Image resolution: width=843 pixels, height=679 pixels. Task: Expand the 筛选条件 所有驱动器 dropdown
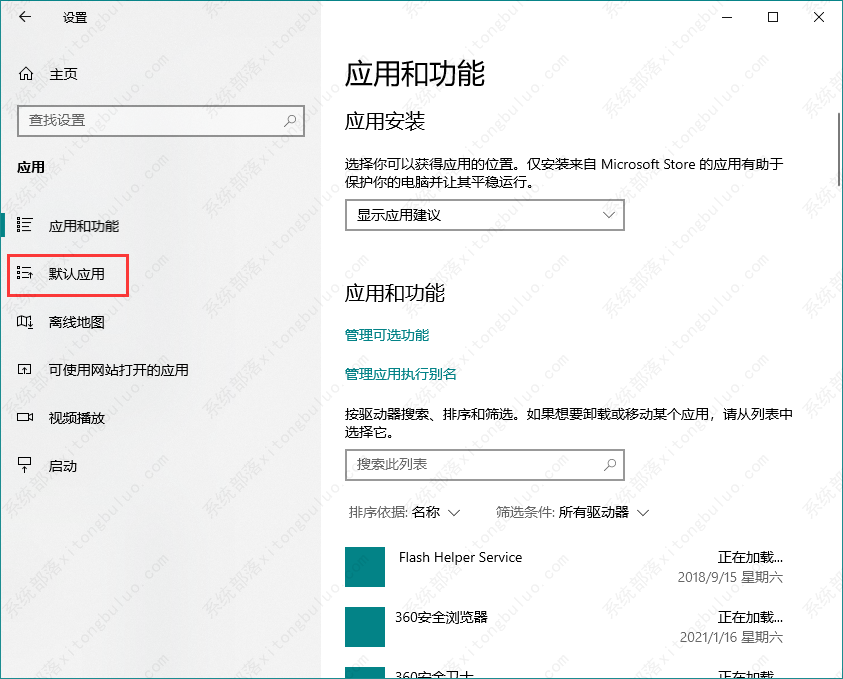pos(572,512)
